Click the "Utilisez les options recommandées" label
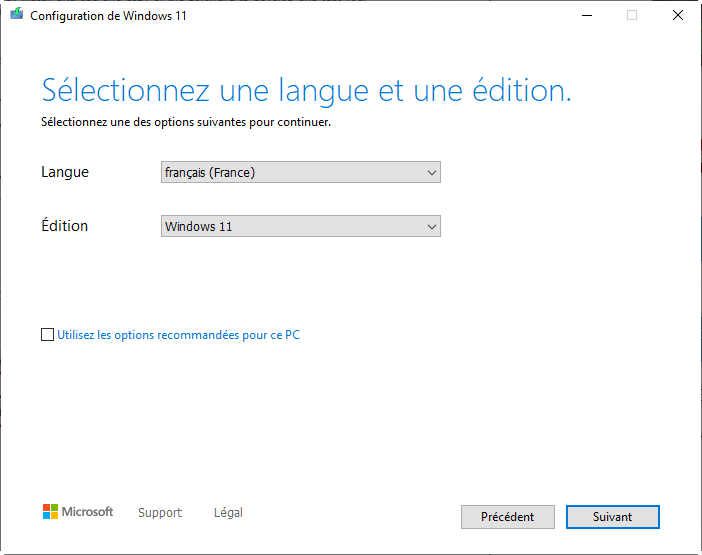 (178, 335)
